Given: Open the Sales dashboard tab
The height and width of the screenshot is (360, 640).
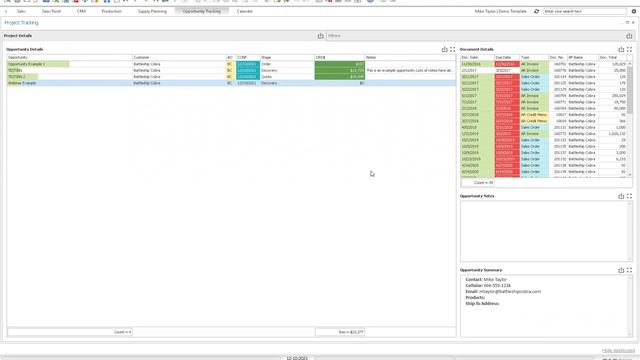Looking at the screenshot, I should [x=21, y=11].
